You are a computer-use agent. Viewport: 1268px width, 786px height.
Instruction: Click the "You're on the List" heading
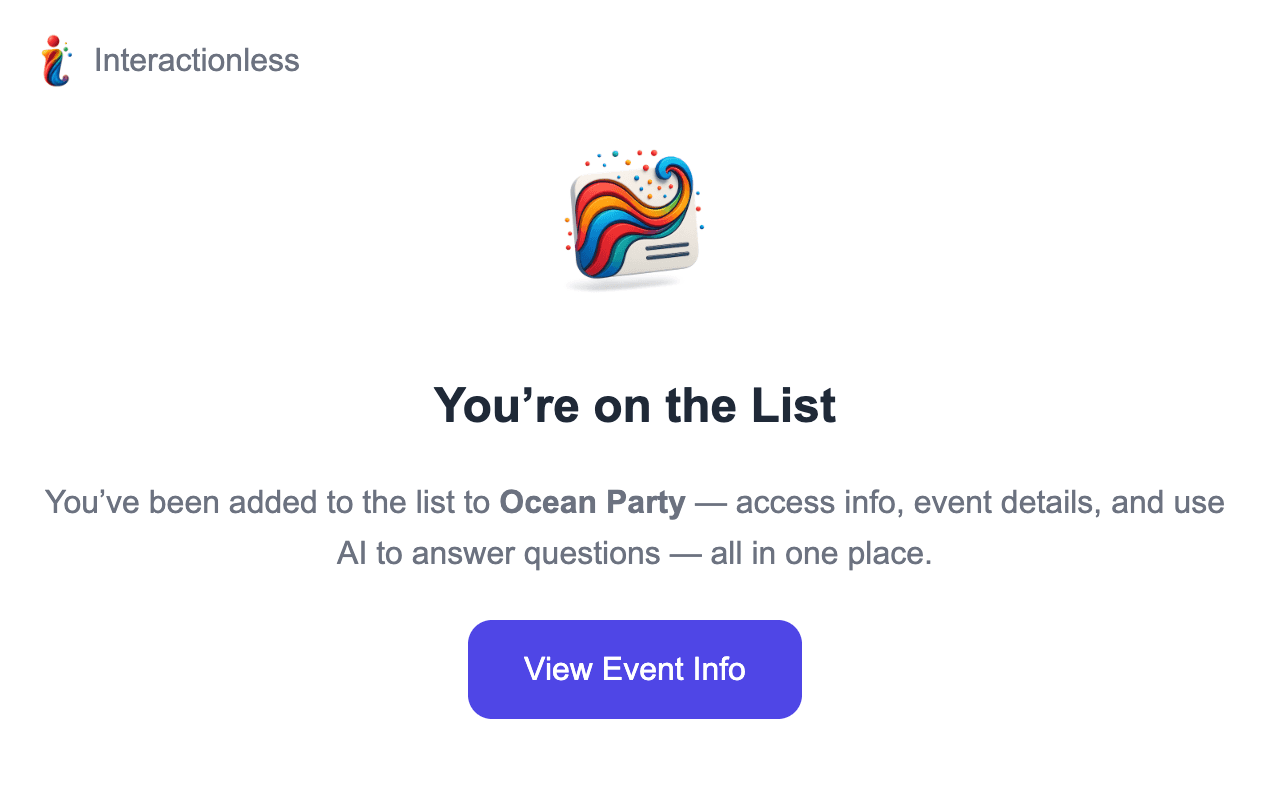[634, 406]
